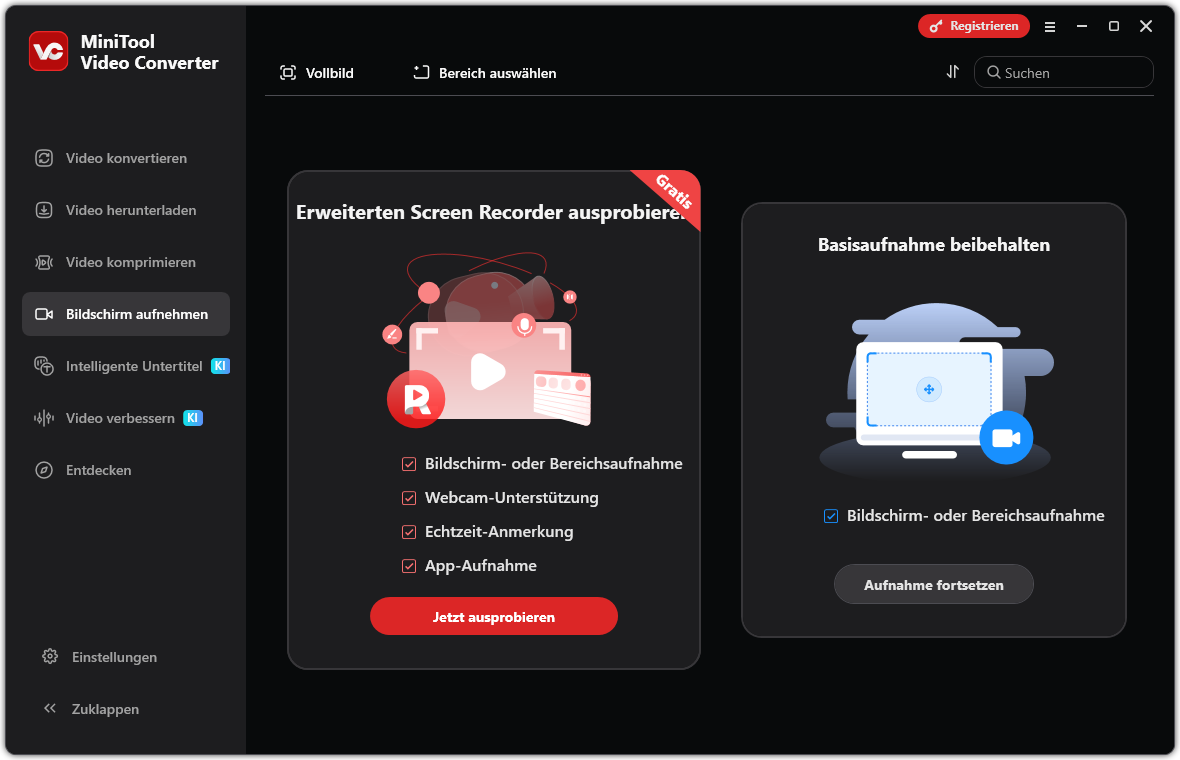
Task: Toggle red Bildschirm- oder Bereichsaufnahme checkbox
Action: (409, 464)
